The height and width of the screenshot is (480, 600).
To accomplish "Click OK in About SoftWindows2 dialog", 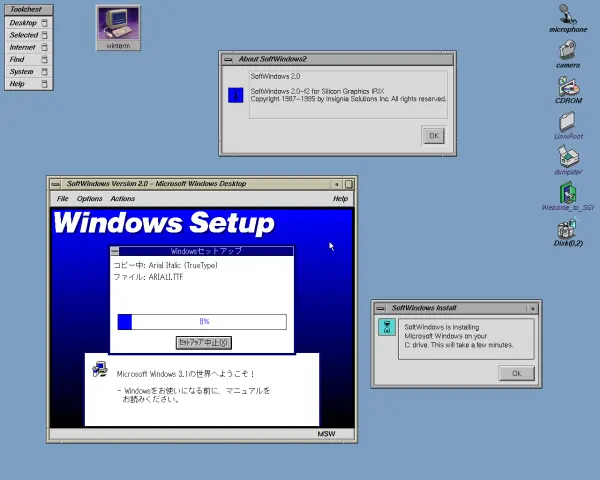I will 434,136.
